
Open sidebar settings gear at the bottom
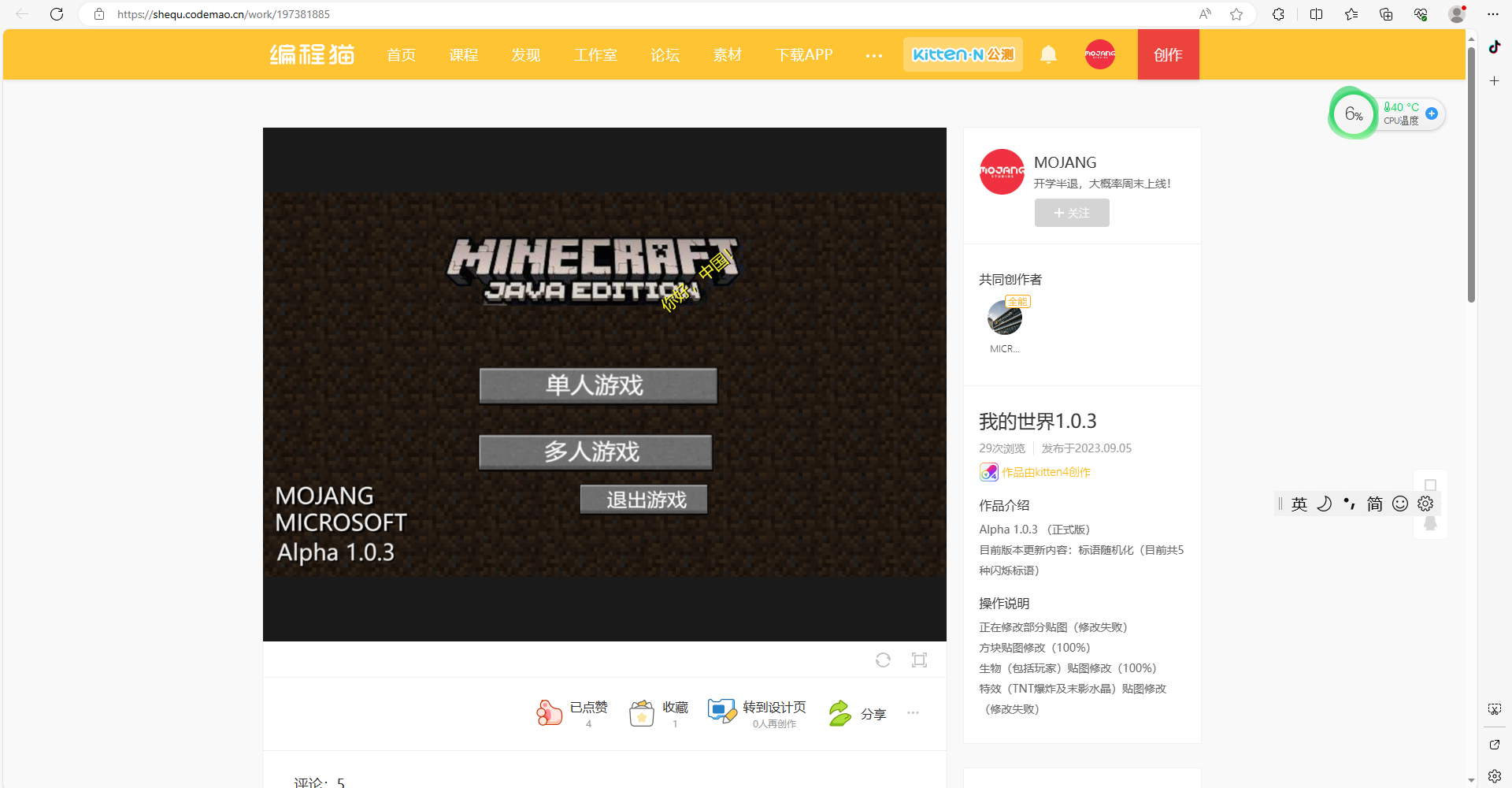point(1494,776)
